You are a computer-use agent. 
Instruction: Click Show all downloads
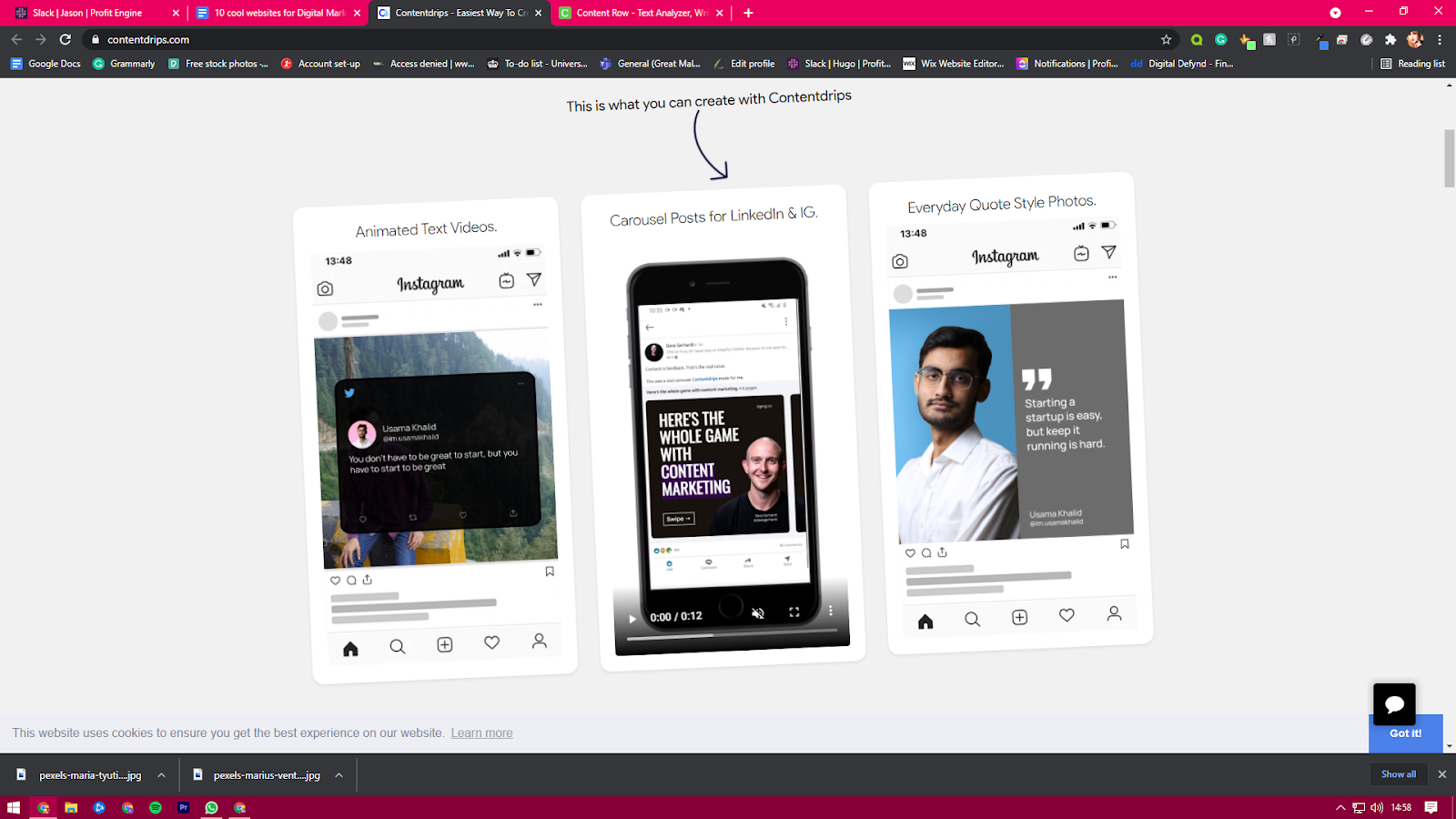(1399, 774)
